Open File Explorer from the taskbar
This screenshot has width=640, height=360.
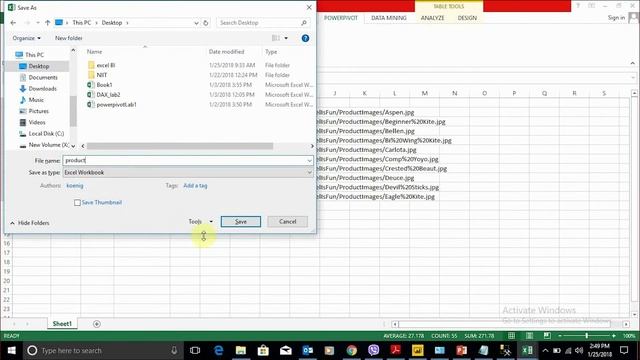pyautogui.click(x=241, y=350)
